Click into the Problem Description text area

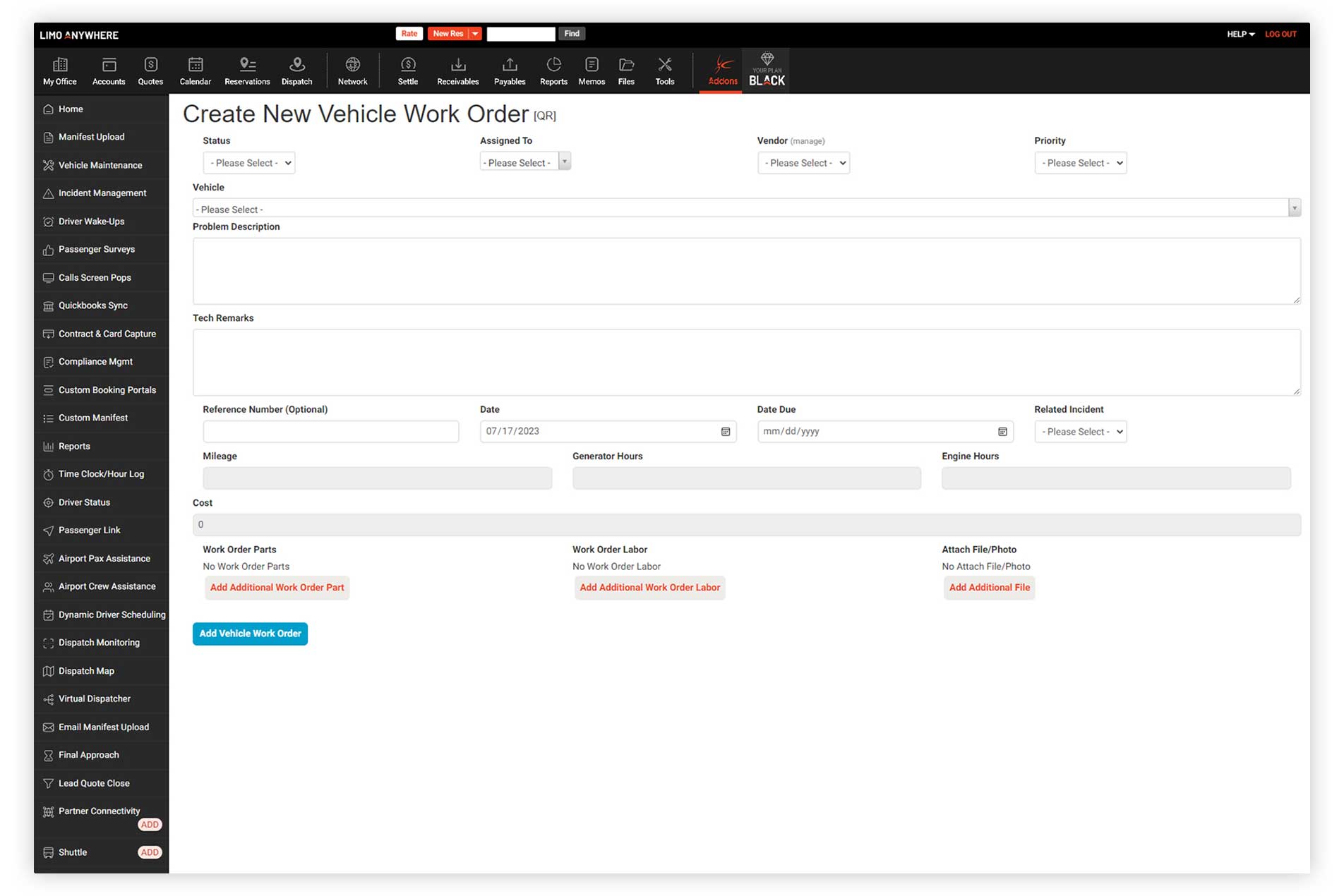746,271
